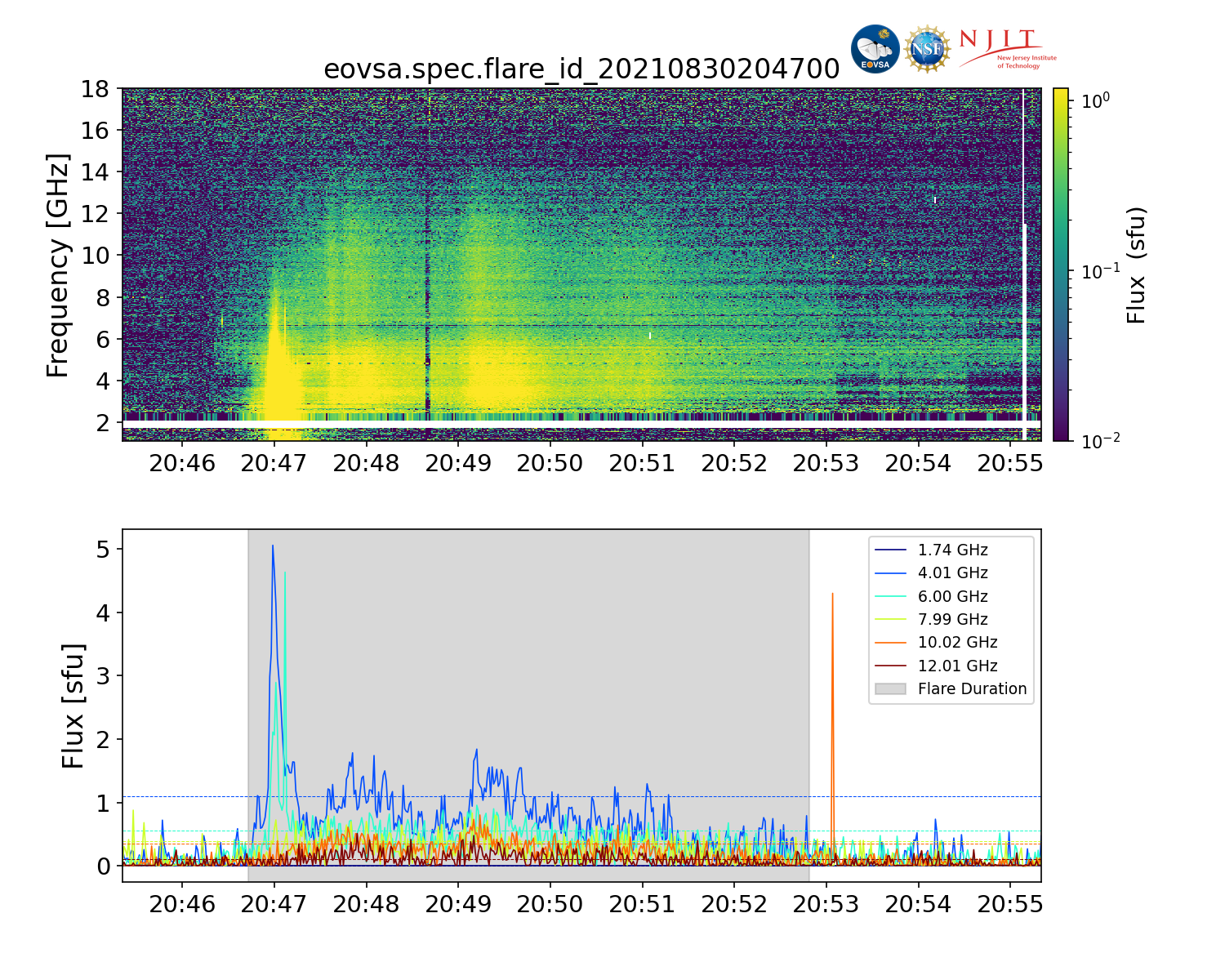Viewport: 1225px width, 980px height.
Task: Click the Flare Duration gray legend patch
Action: pos(890,689)
